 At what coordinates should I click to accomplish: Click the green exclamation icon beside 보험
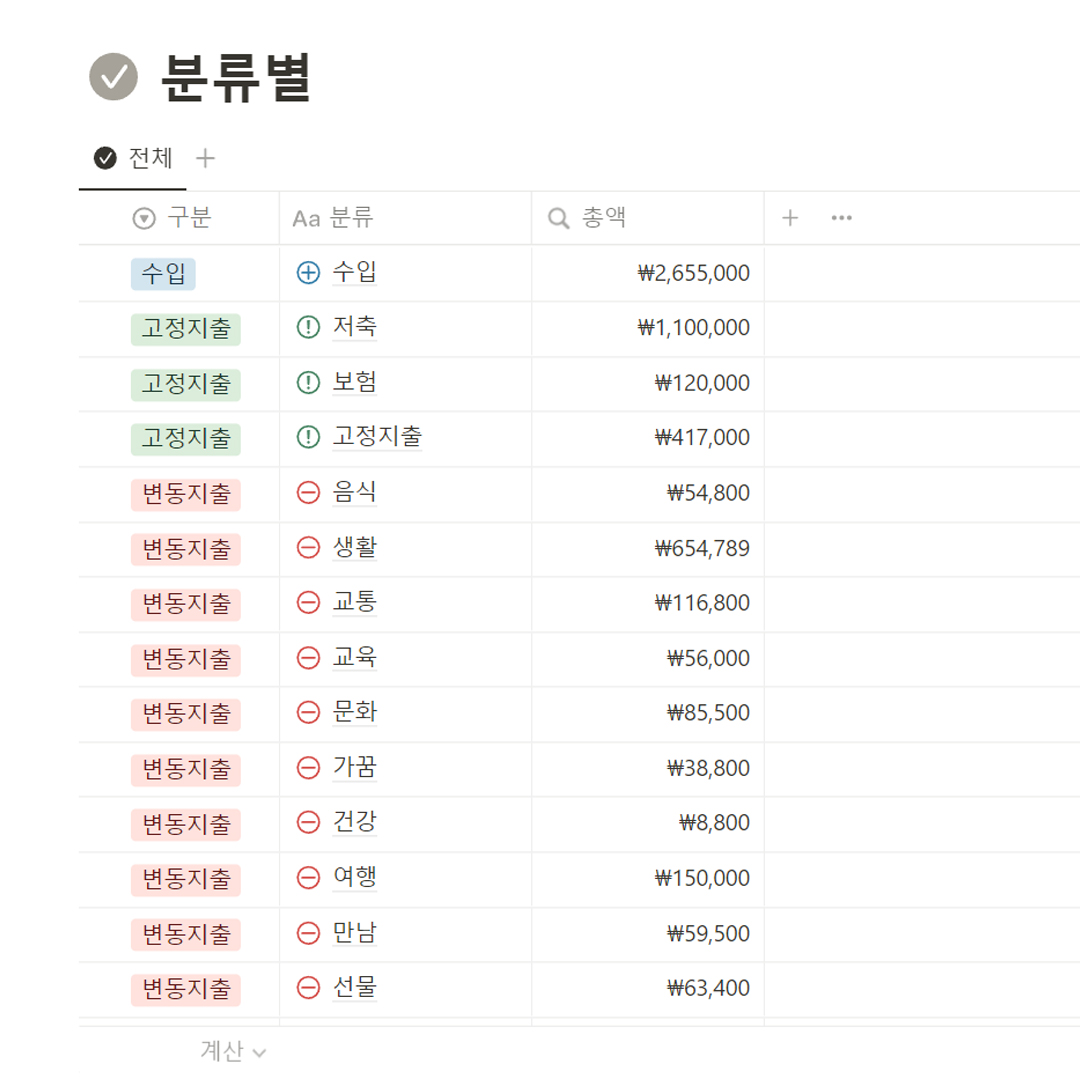pos(308,382)
